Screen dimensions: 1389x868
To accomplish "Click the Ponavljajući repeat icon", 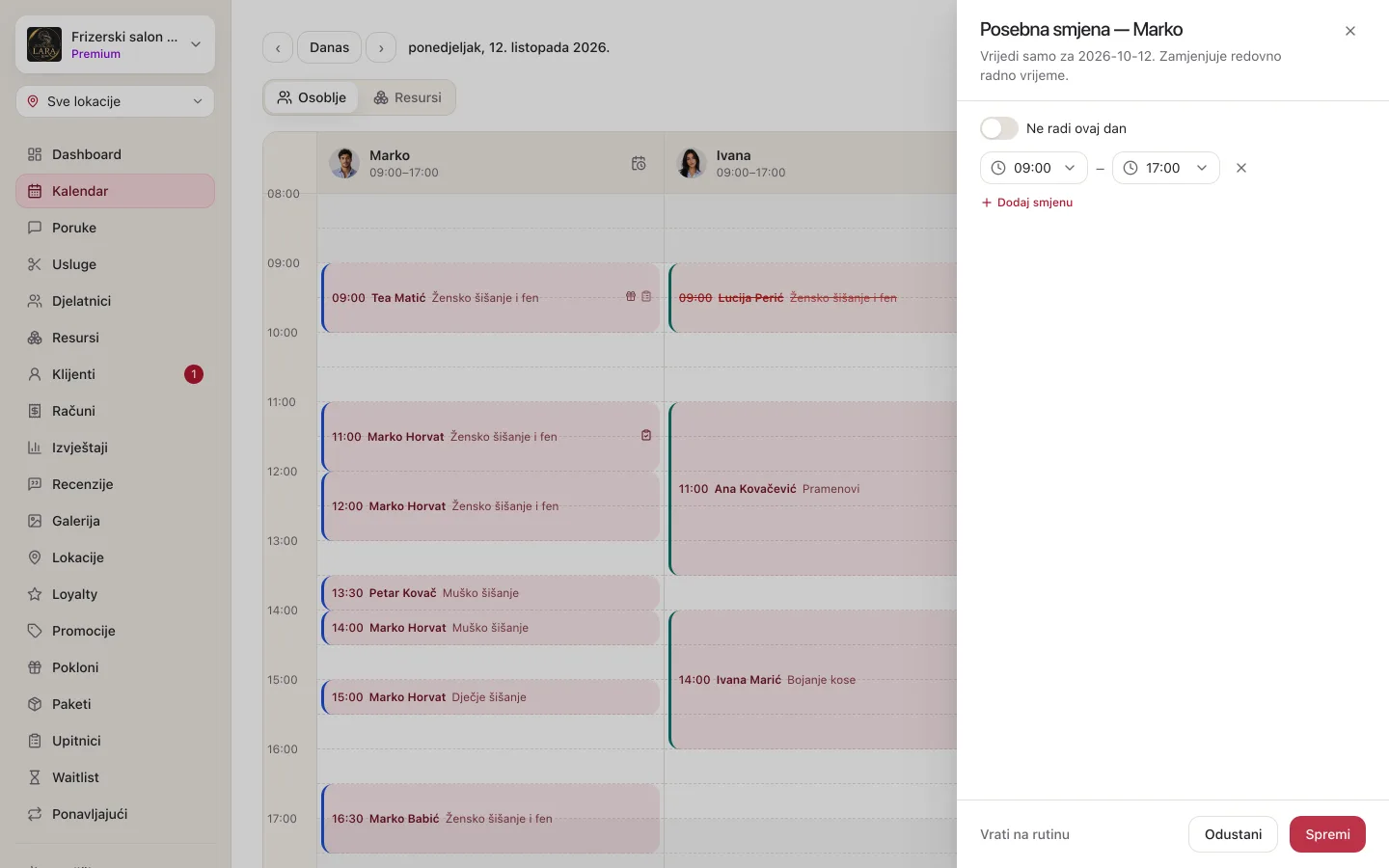I will click(35, 814).
